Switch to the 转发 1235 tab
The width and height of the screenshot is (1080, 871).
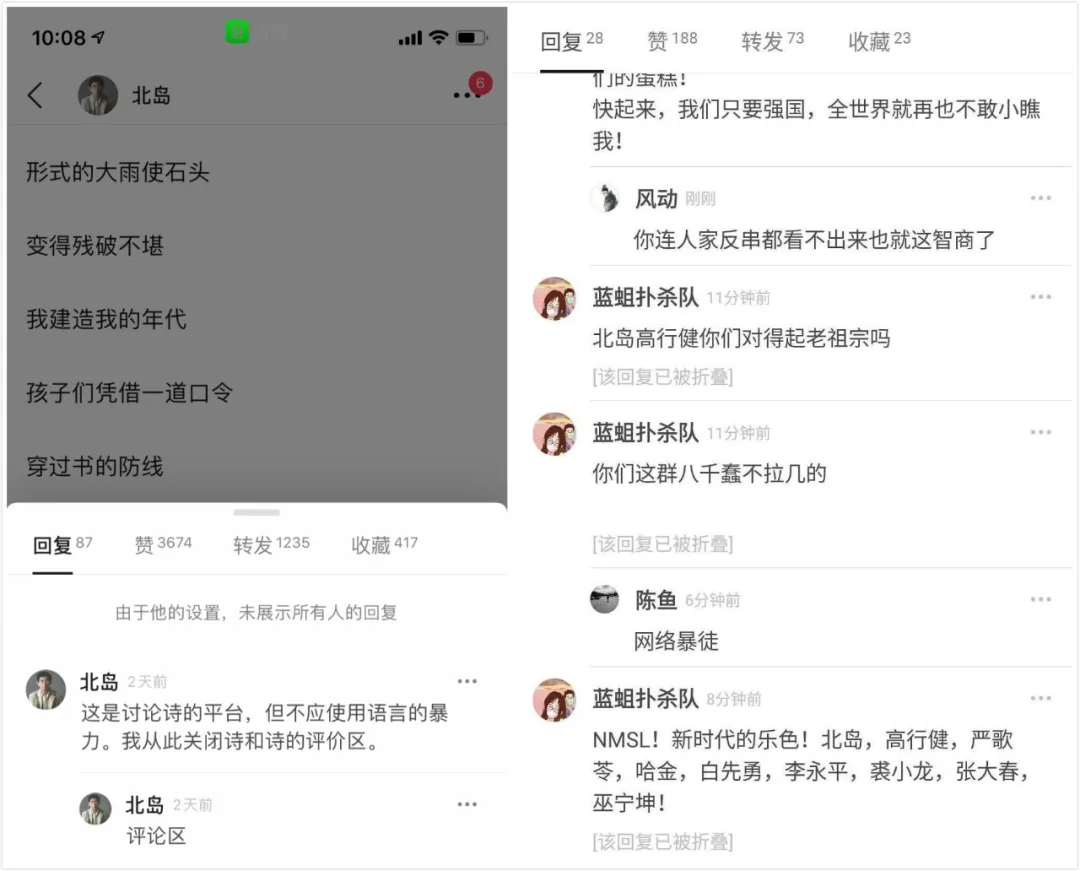(x=271, y=544)
